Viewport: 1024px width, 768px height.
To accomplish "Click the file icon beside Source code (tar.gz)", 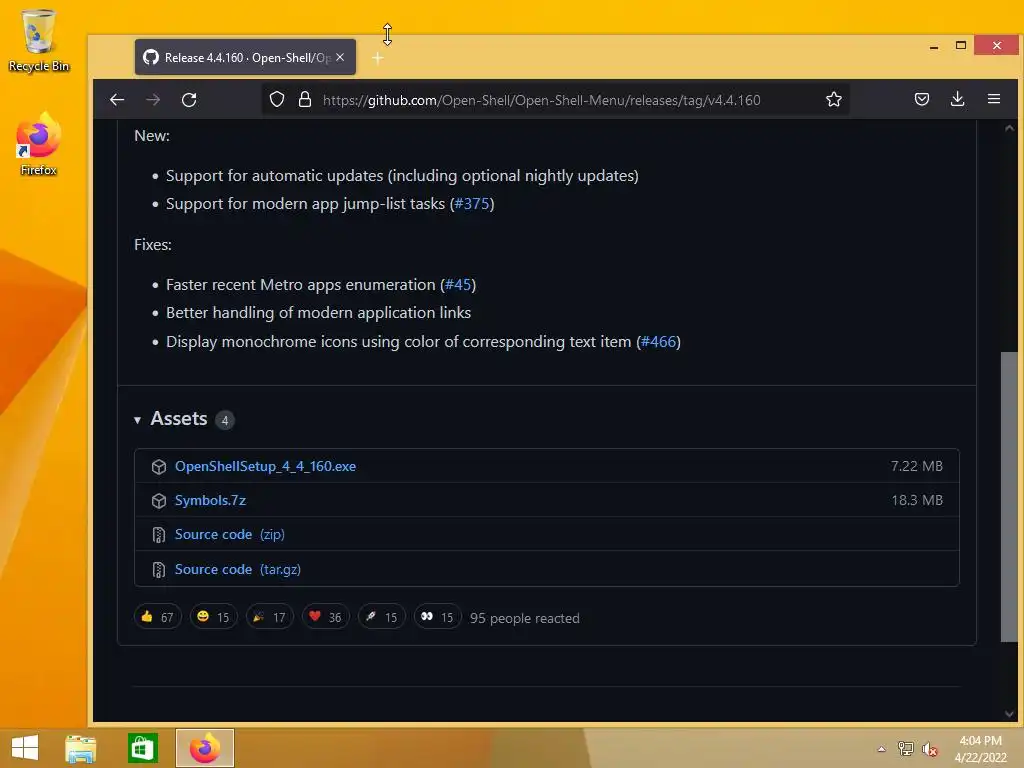I will (159, 569).
